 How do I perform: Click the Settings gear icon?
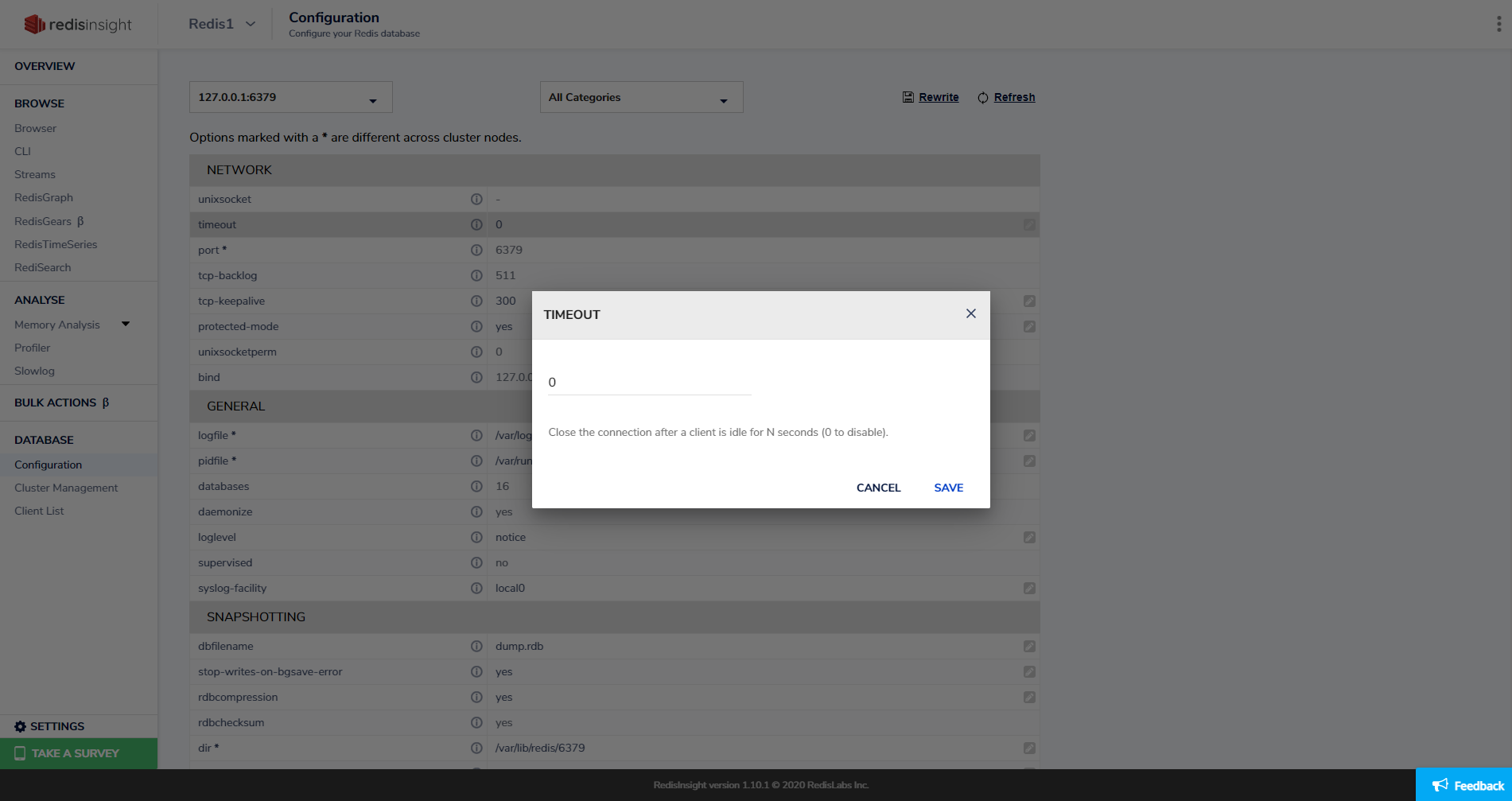pyautogui.click(x=20, y=726)
